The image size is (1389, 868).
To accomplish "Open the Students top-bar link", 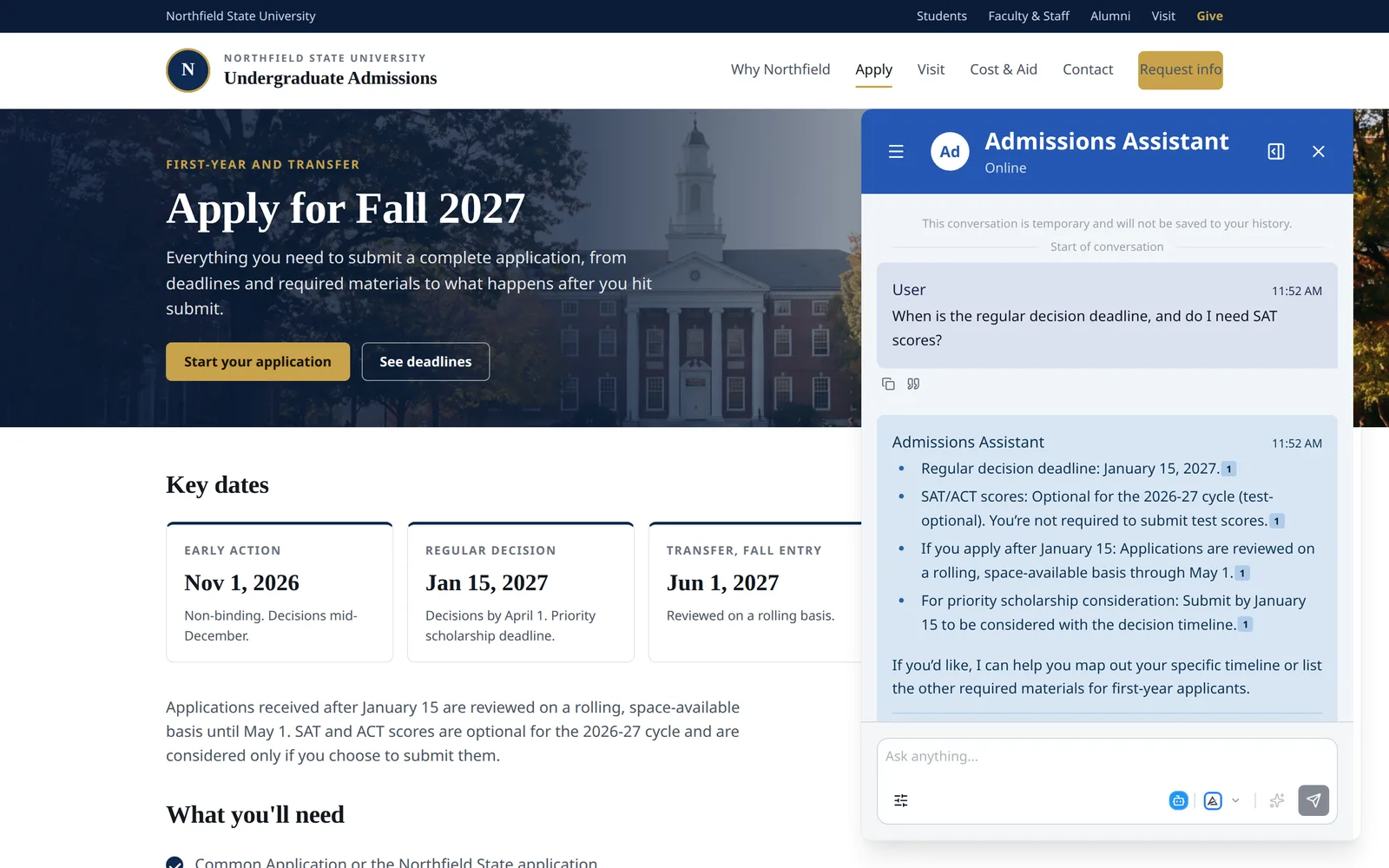I will [x=942, y=16].
